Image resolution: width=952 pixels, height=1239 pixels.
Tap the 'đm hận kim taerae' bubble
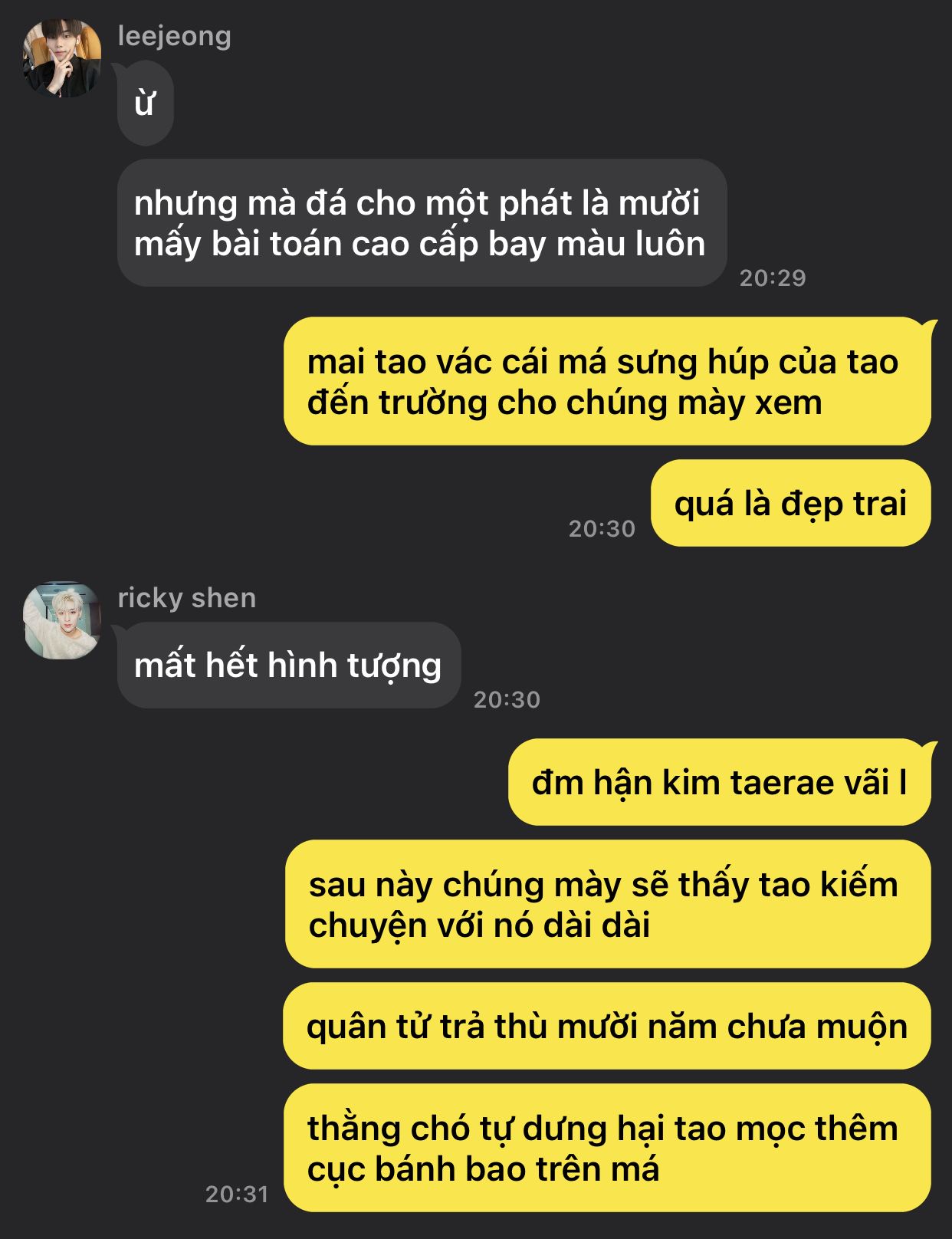(x=719, y=782)
